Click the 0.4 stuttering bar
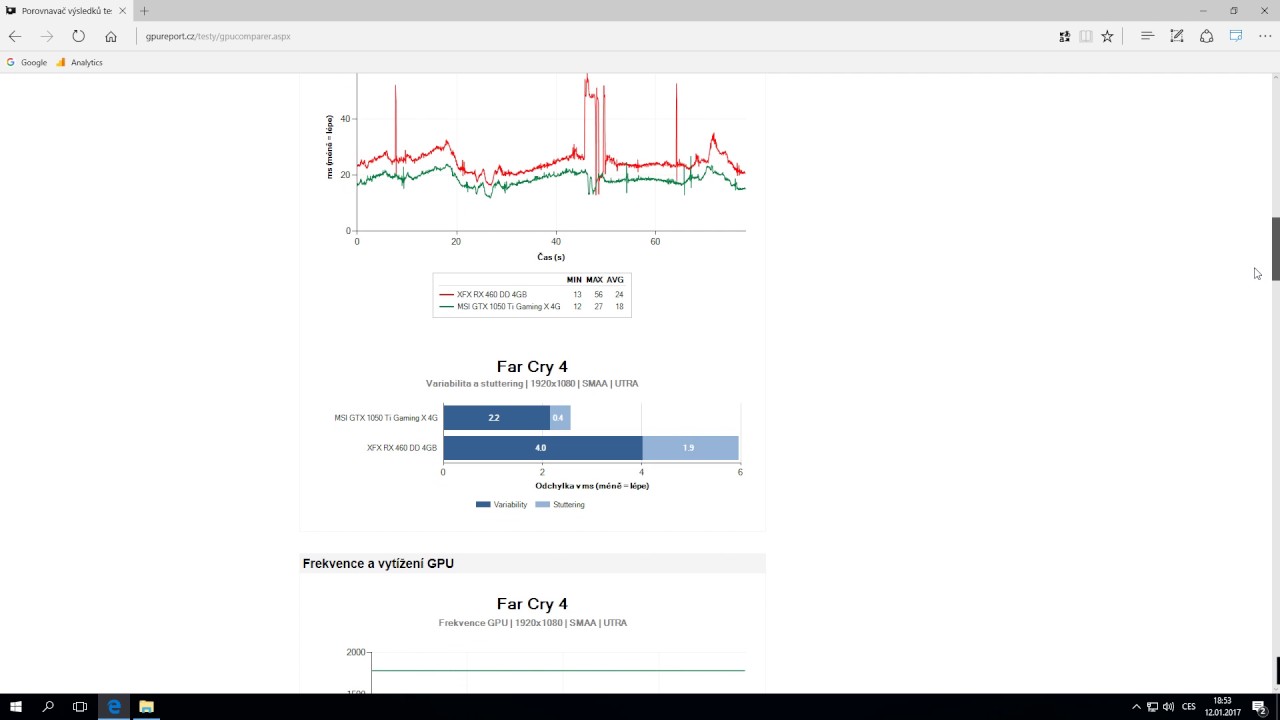 point(560,418)
